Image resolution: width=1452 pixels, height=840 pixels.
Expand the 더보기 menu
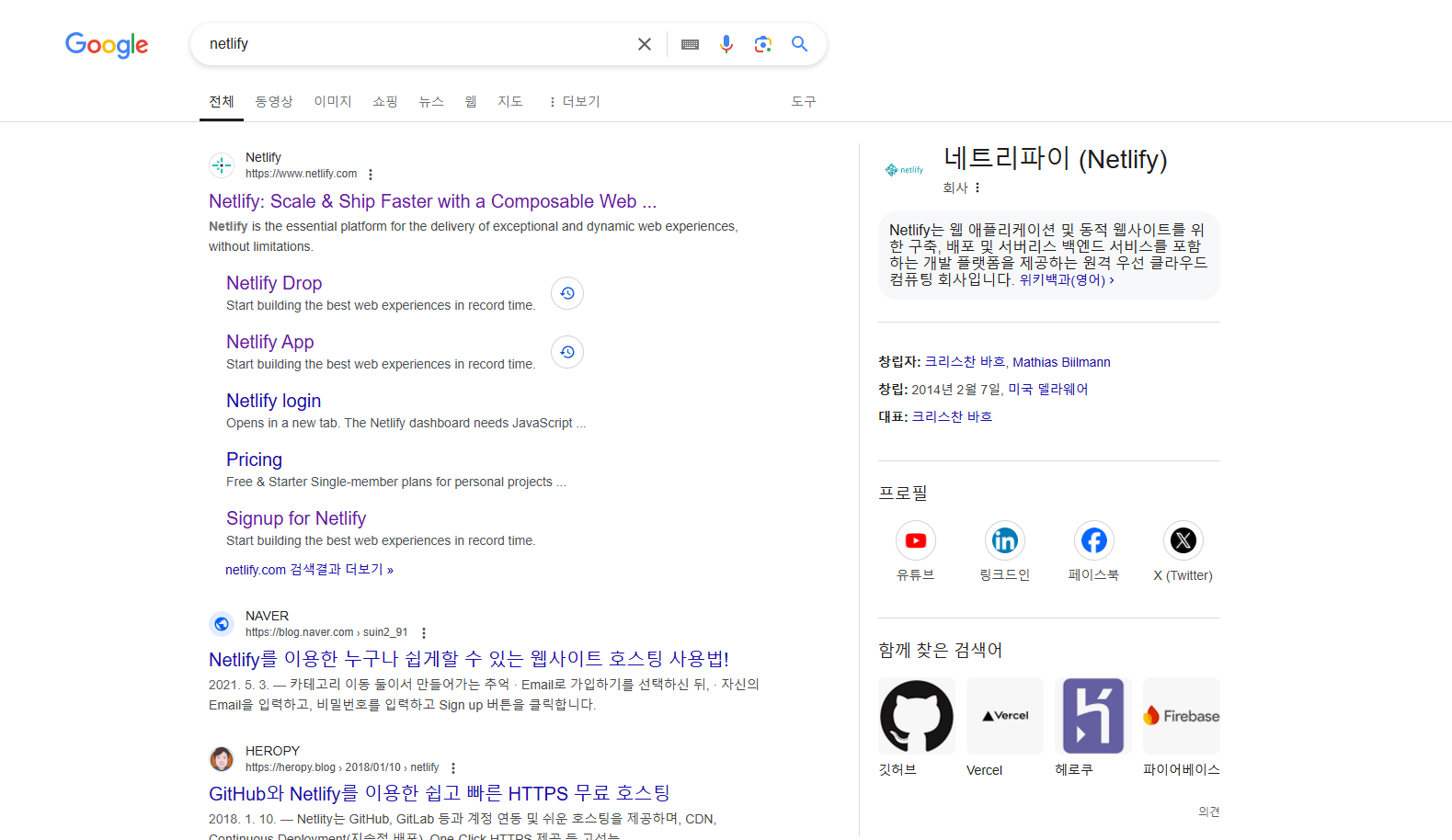574,101
